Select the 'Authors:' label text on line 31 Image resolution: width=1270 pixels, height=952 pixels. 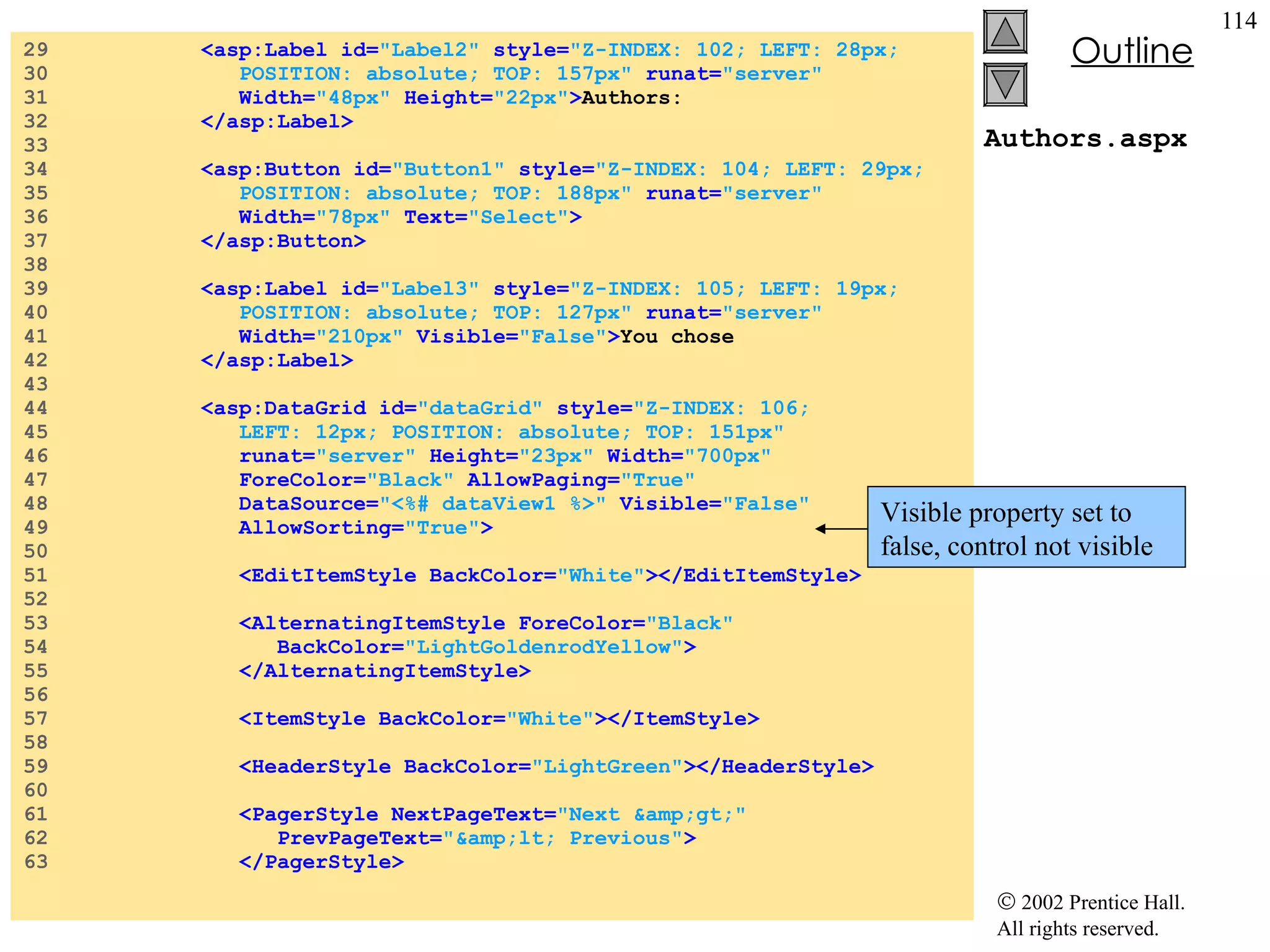pyautogui.click(x=631, y=98)
